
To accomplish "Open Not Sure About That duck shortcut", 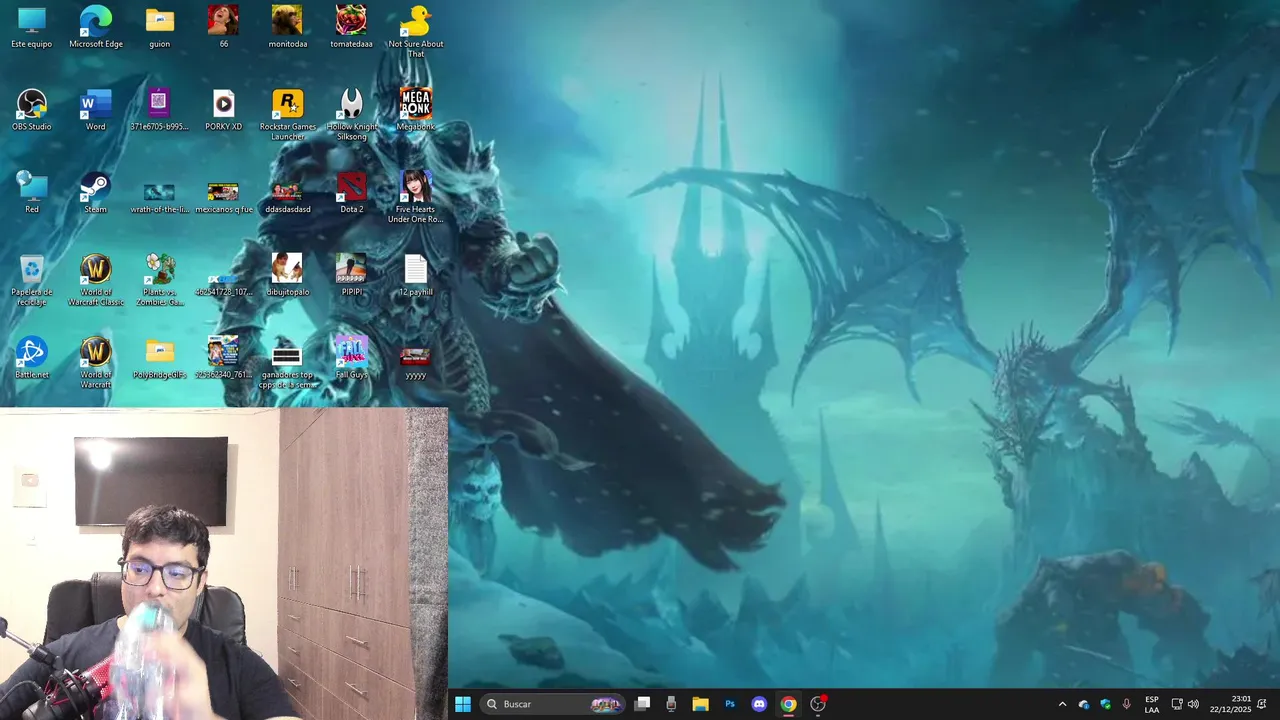I will 416,31.
